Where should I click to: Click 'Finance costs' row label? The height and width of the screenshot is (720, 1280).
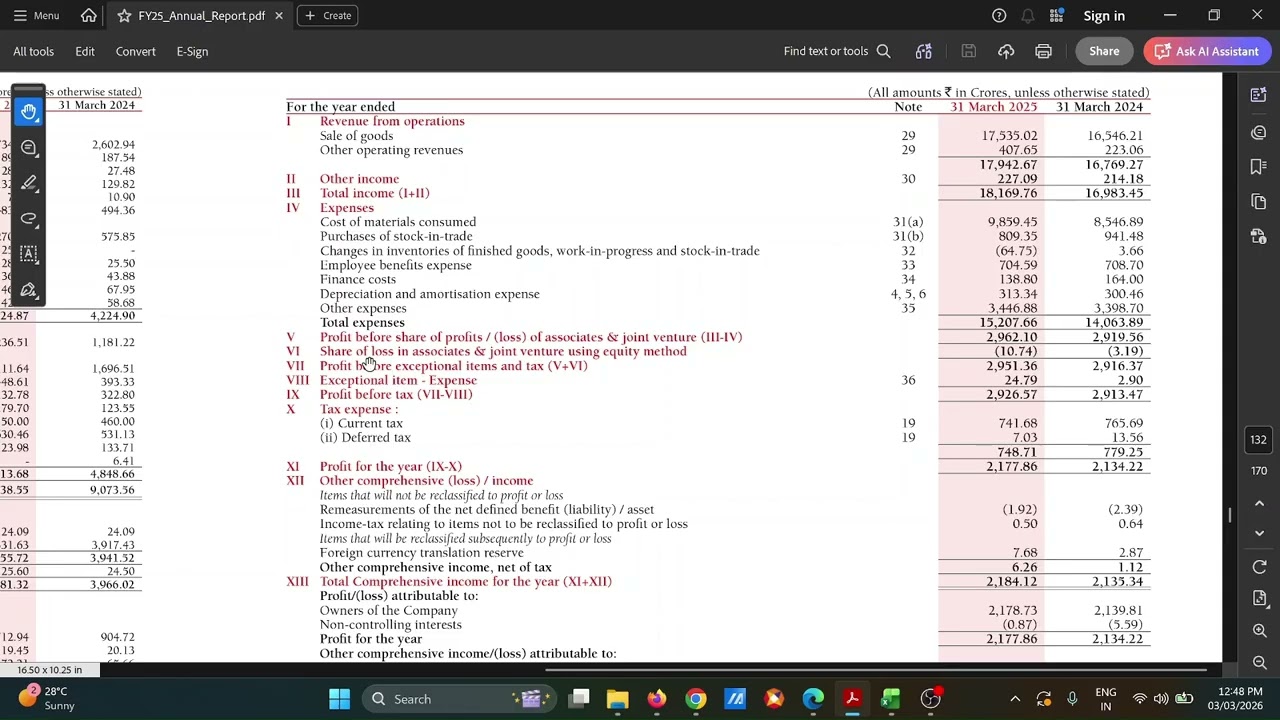coord(358,279)
